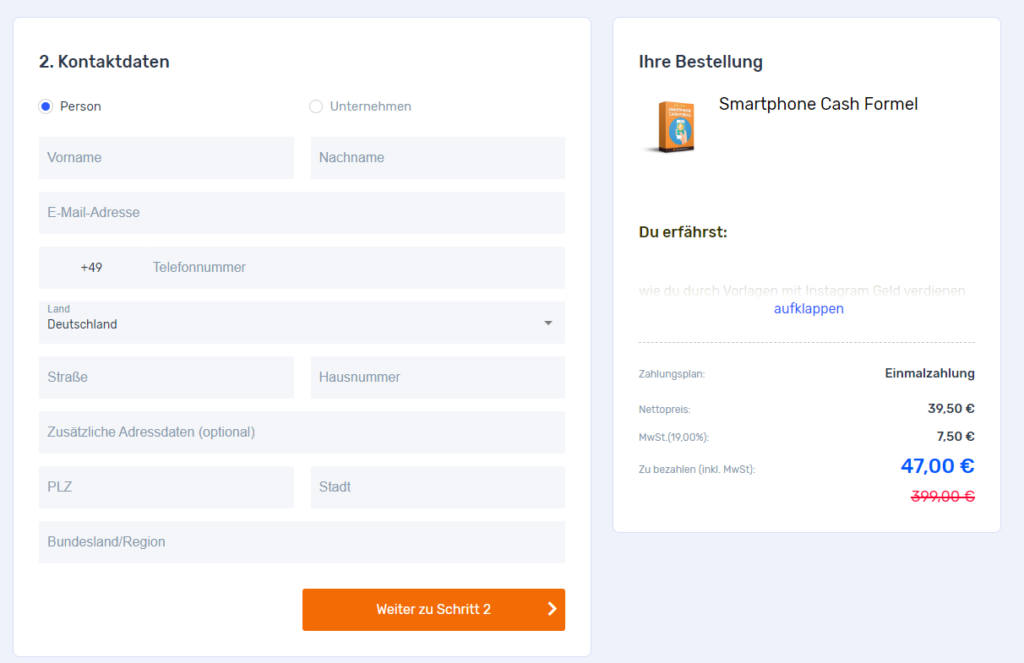Click the crossed-out 399,00 € price
Screen dimensions: 1024x663
[x=942, y=496]
